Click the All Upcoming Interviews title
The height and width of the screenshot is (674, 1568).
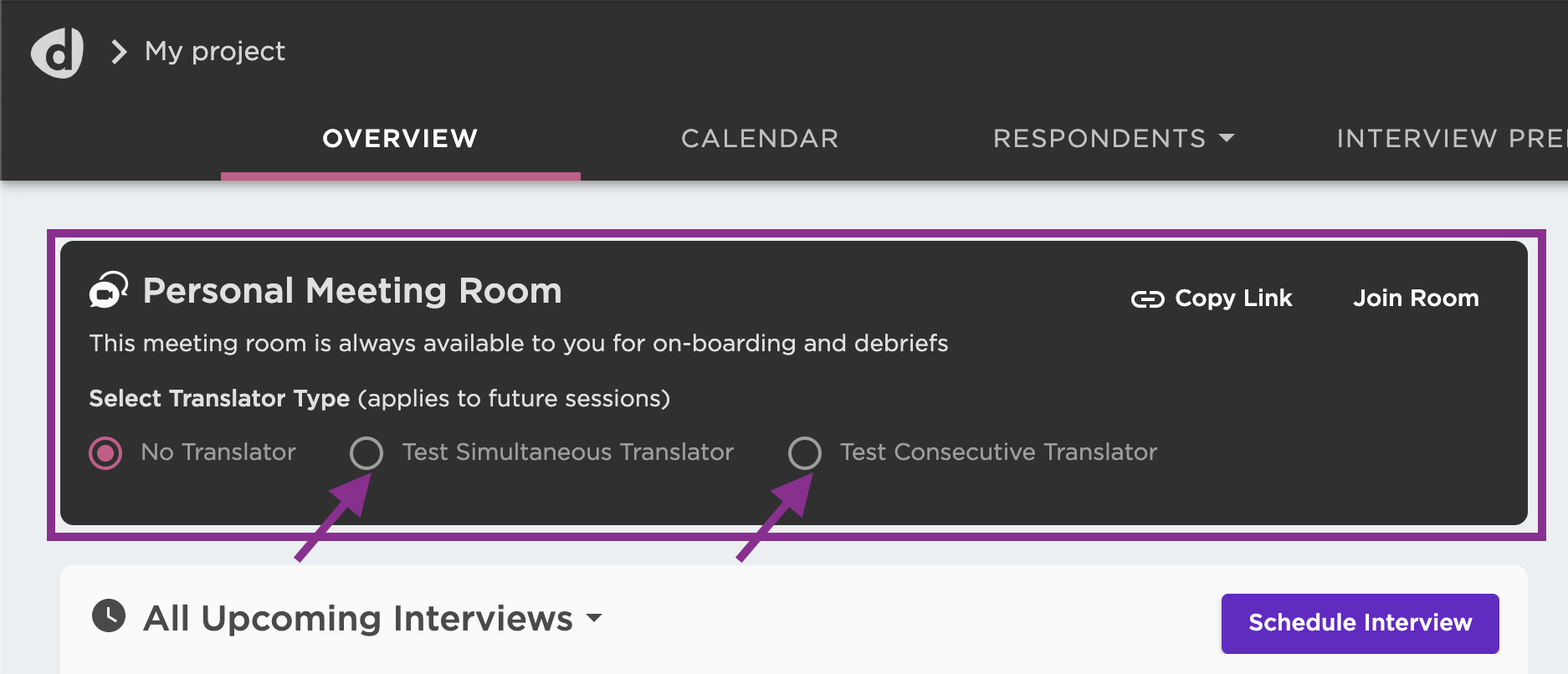point(358,619)
